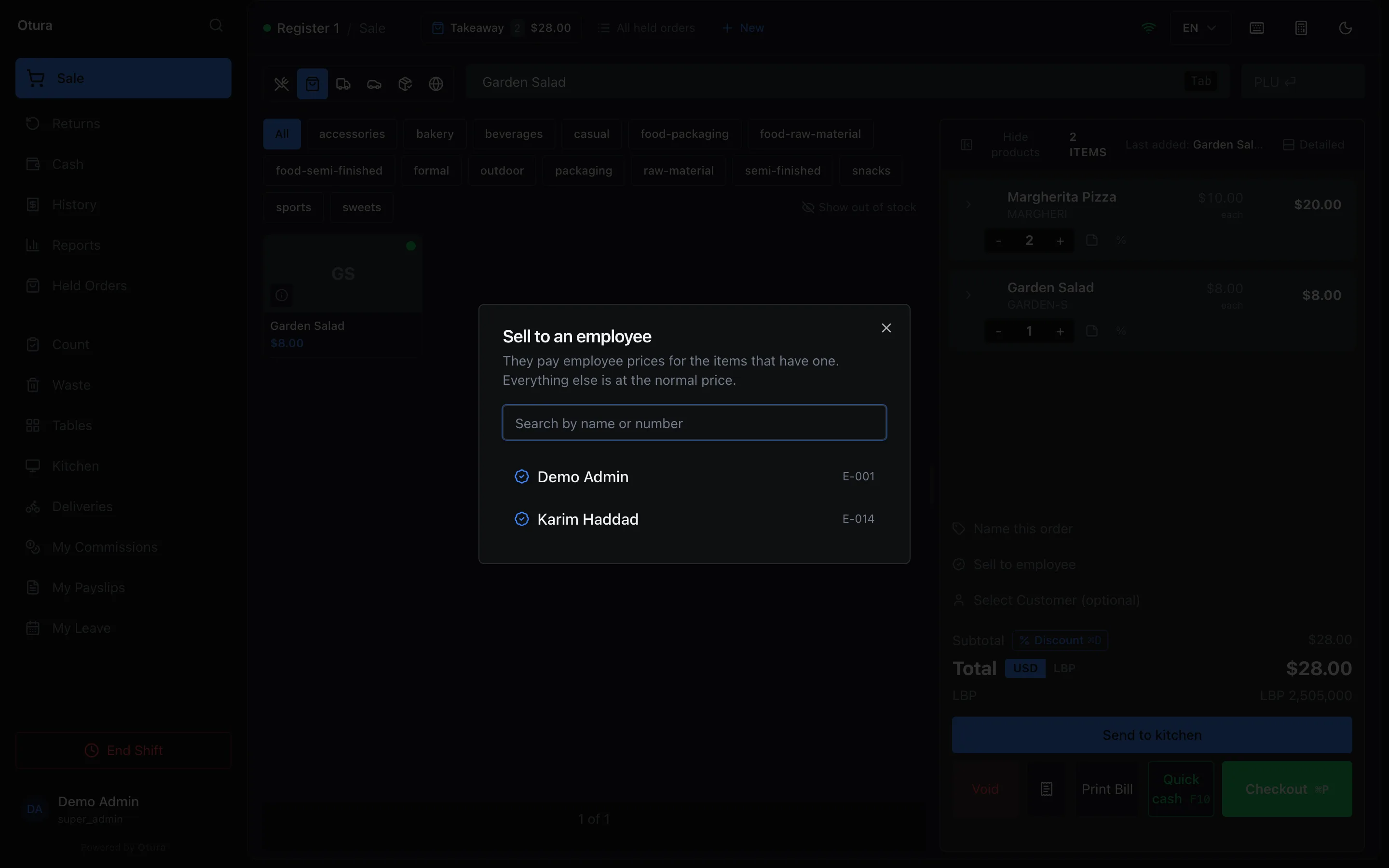Open Held Orders in the sidebar

point(123,285)
